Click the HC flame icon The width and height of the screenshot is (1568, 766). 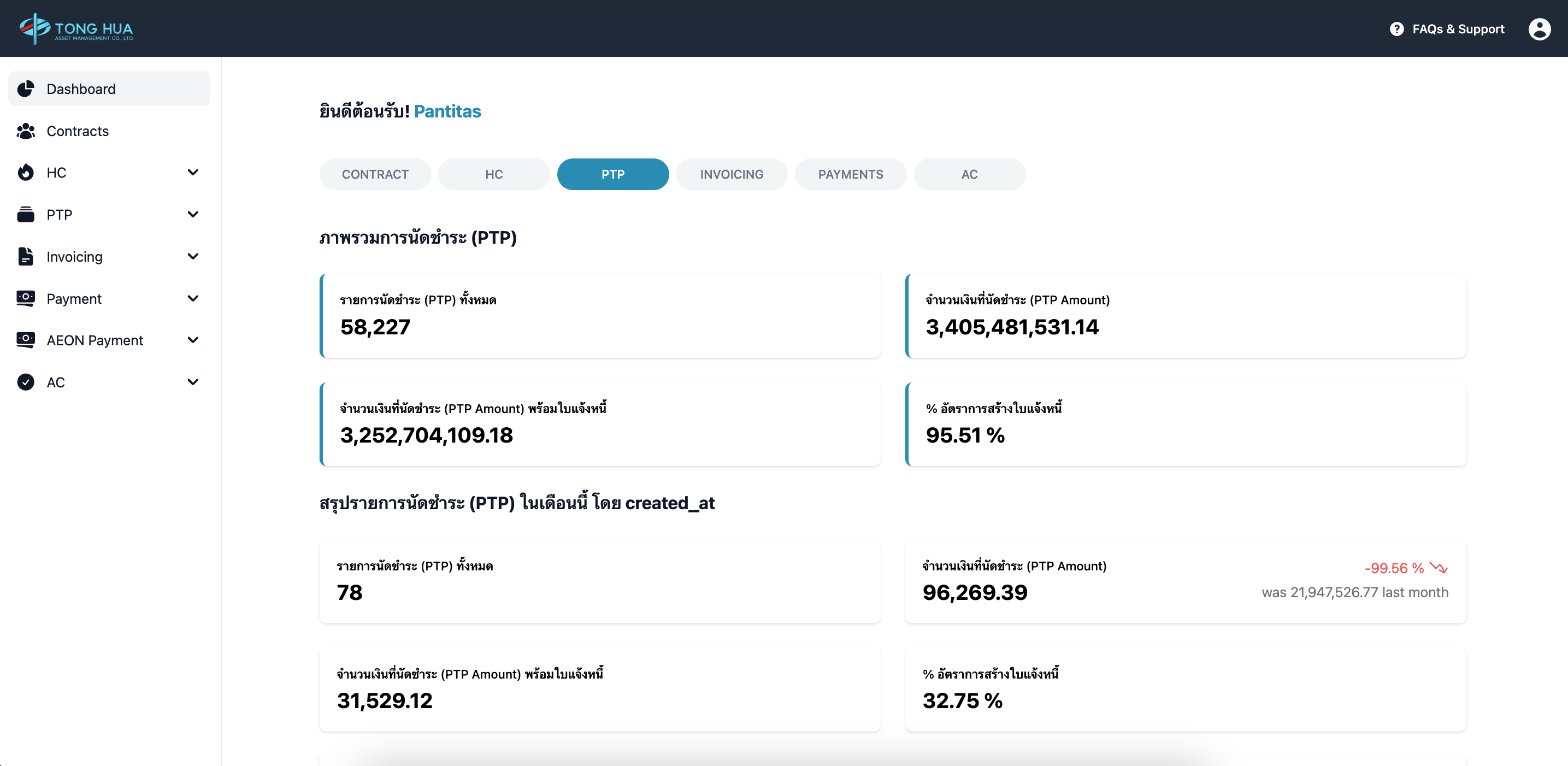(26, 172)
